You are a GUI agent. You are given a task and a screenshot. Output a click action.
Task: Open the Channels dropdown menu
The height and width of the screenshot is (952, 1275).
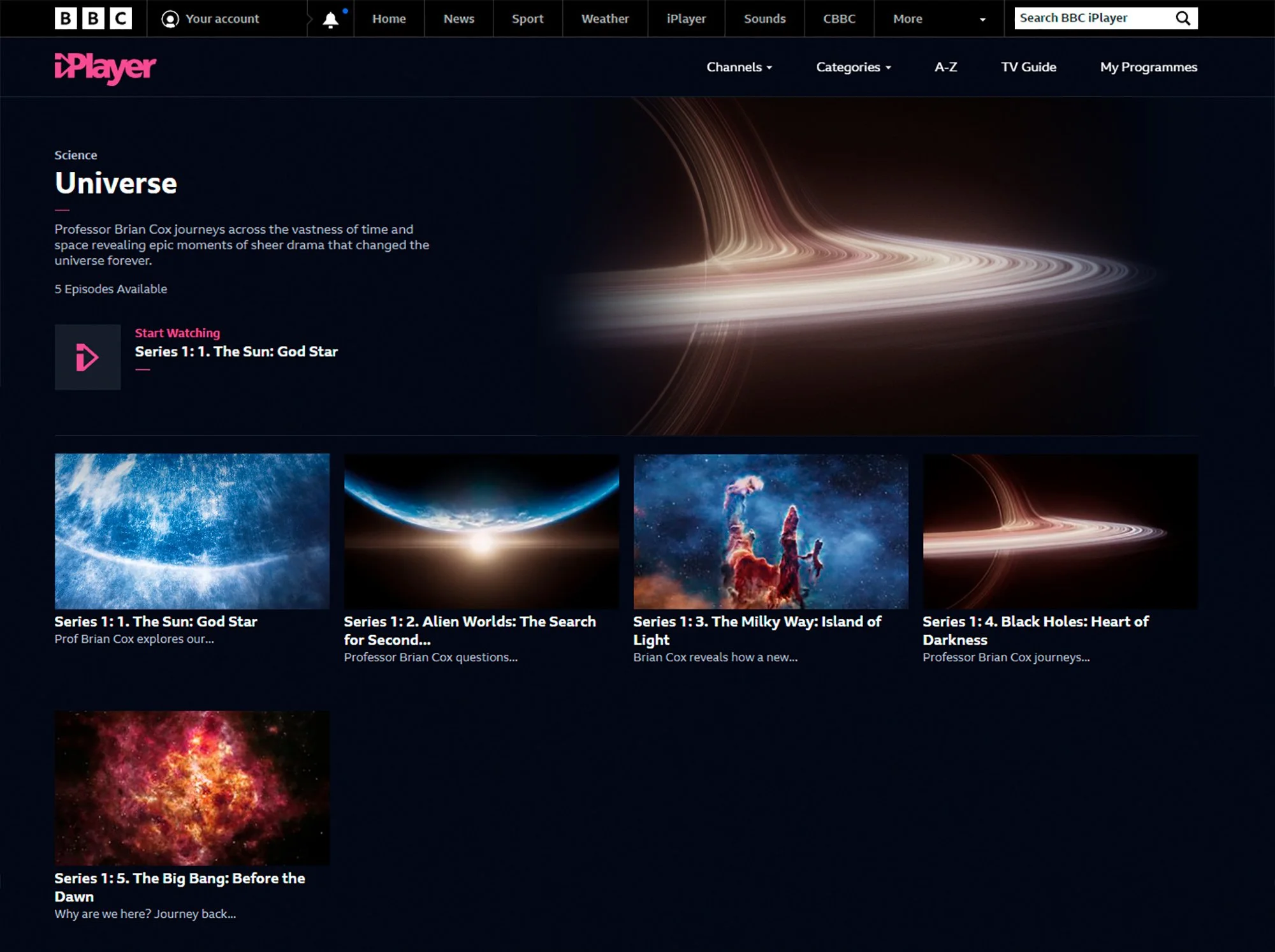coord(739,67)
